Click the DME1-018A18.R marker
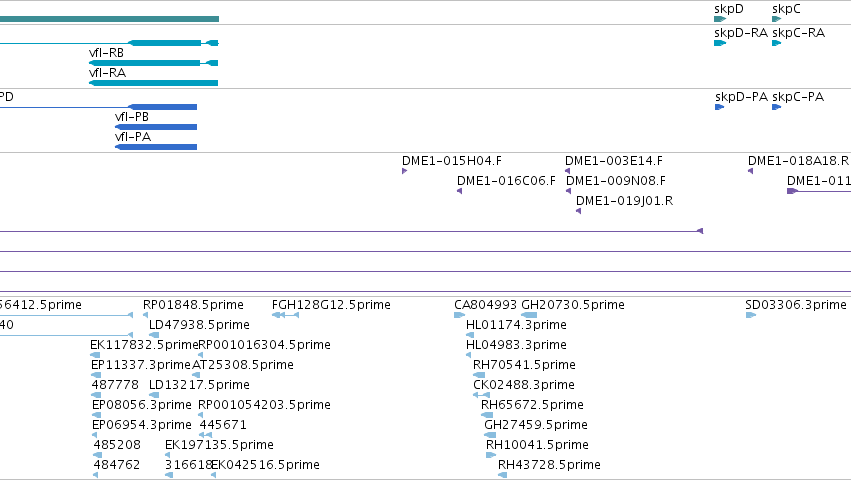The image size is (851, 480). [751, 171]
